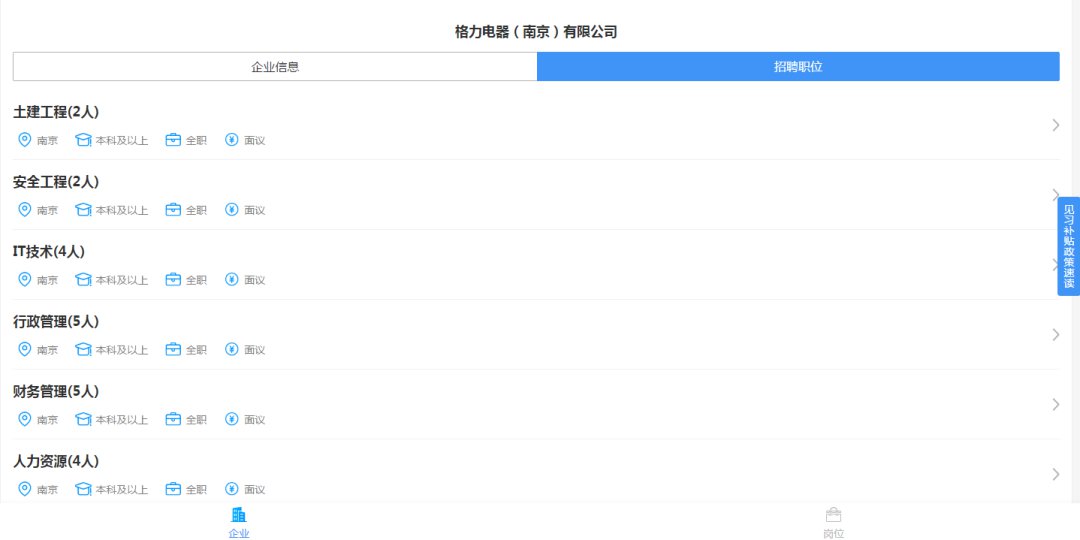The height and width of the screenshot is (540, 1080).
Task: Click the graduation cap icon in 行政管理 row
Action: (83, 349)
